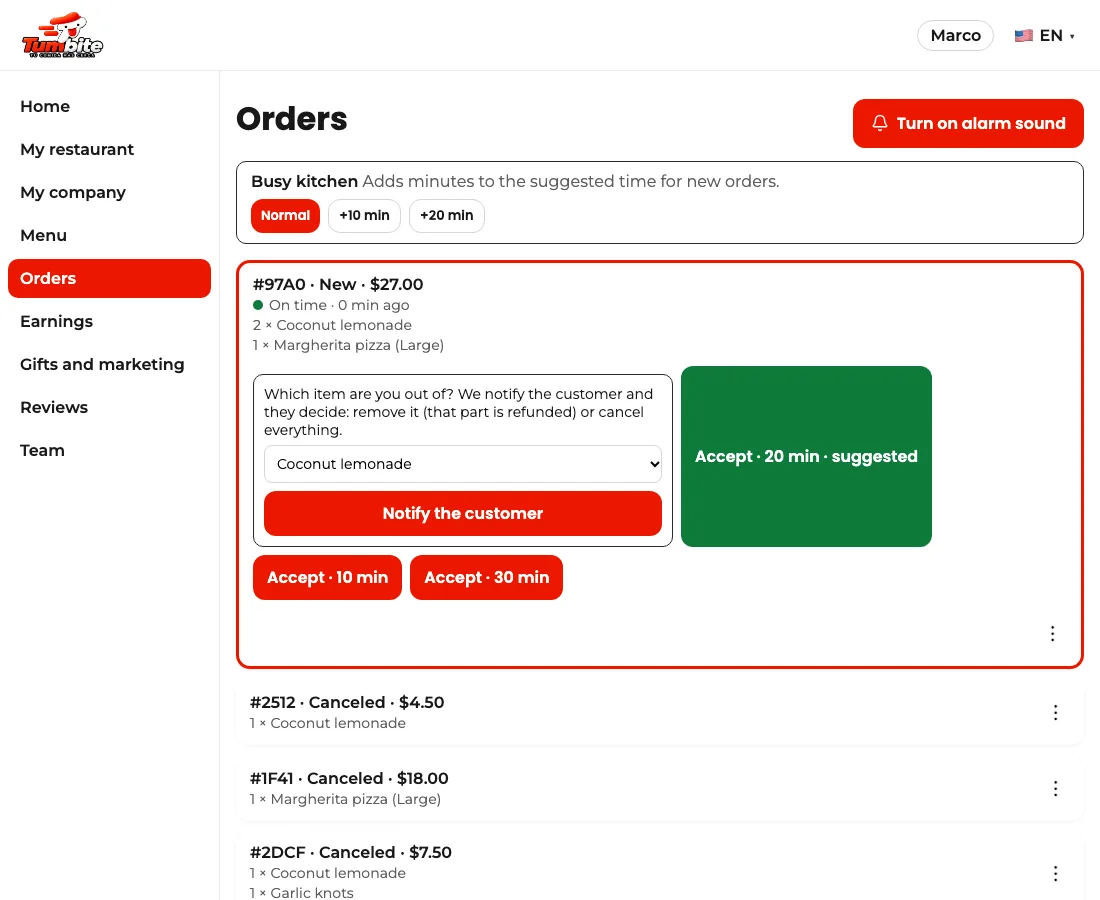Click Notify the customer button

pyautogui.click(x=463, y=513)
